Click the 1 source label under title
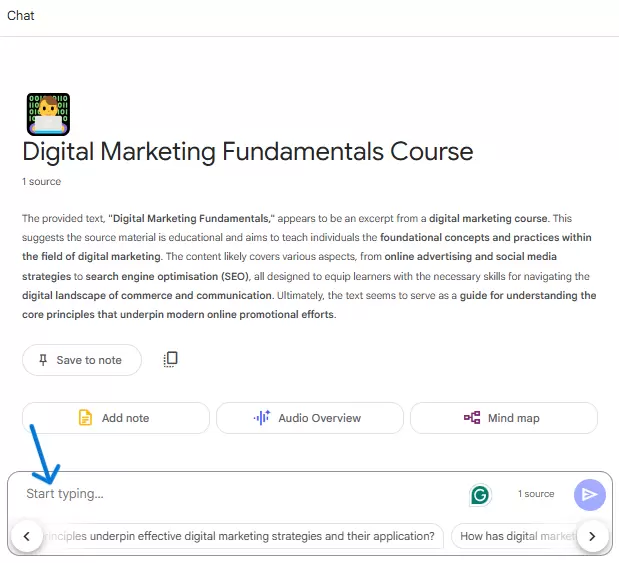 click(x=41, y=182)
